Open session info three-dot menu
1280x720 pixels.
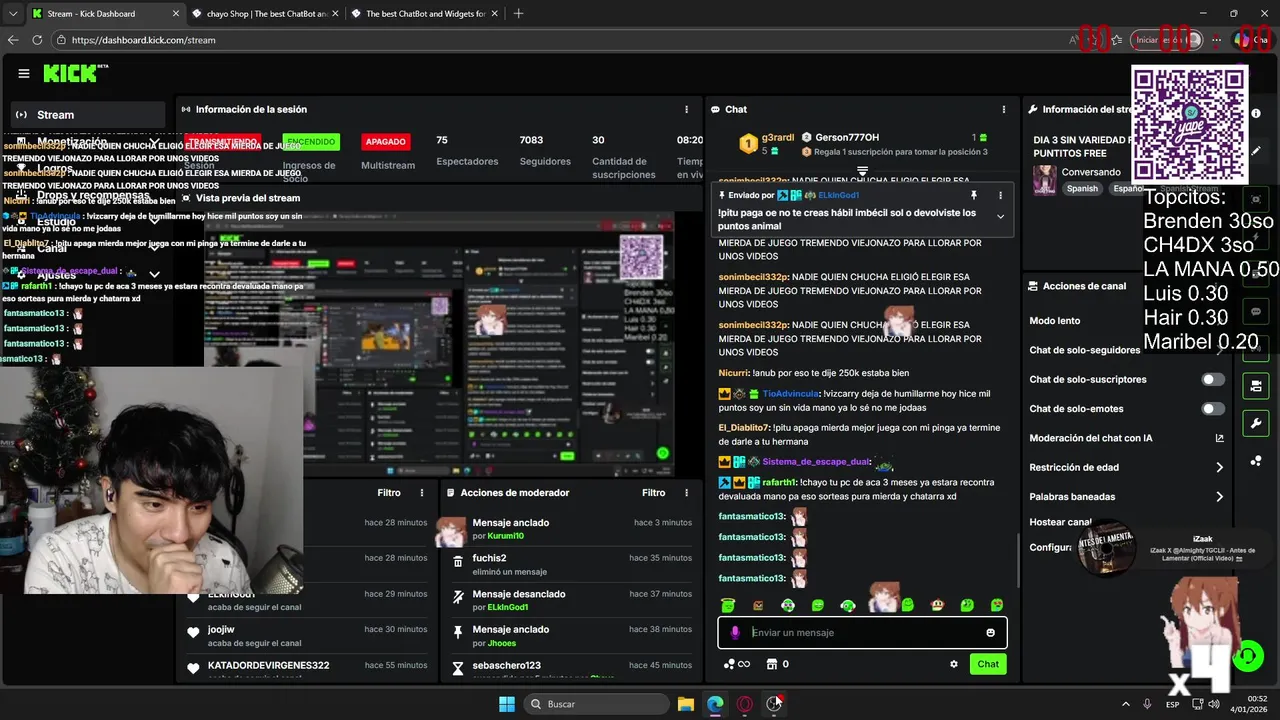686,109
